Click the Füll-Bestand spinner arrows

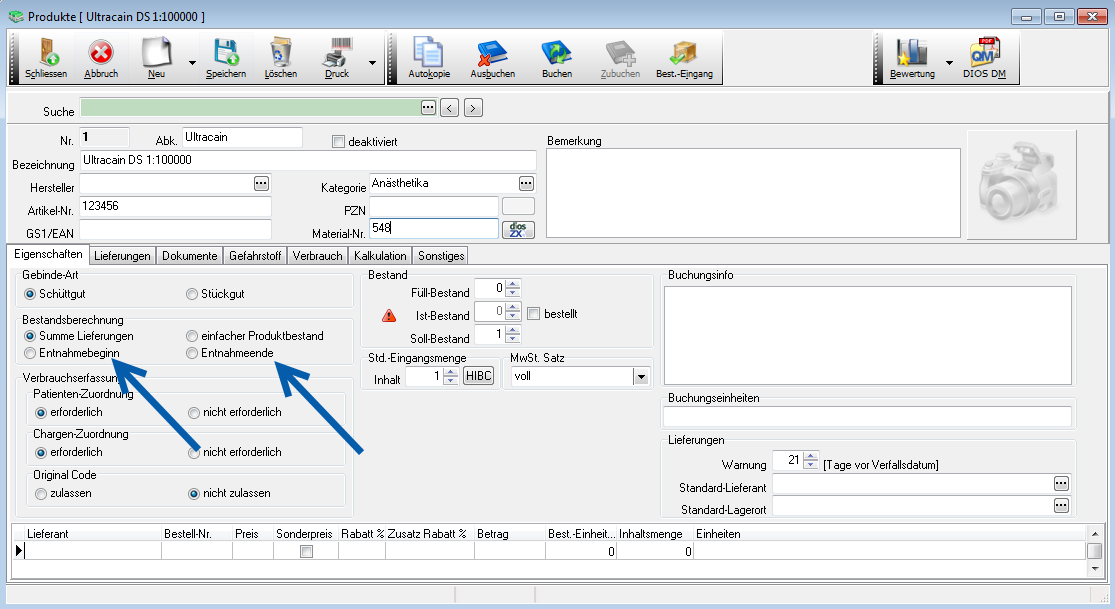coord(513,288)
